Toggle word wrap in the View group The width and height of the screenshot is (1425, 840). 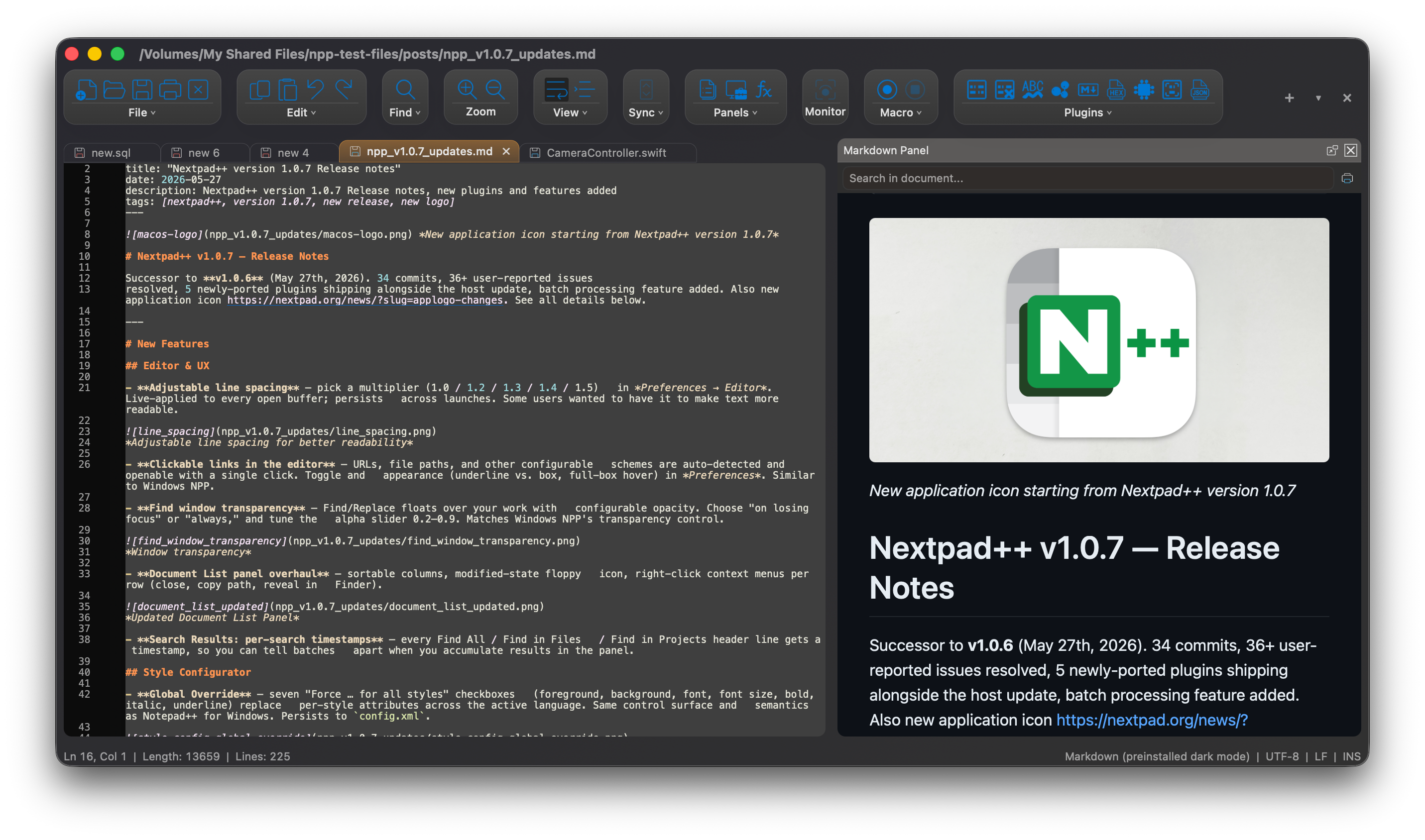point(556,90)
